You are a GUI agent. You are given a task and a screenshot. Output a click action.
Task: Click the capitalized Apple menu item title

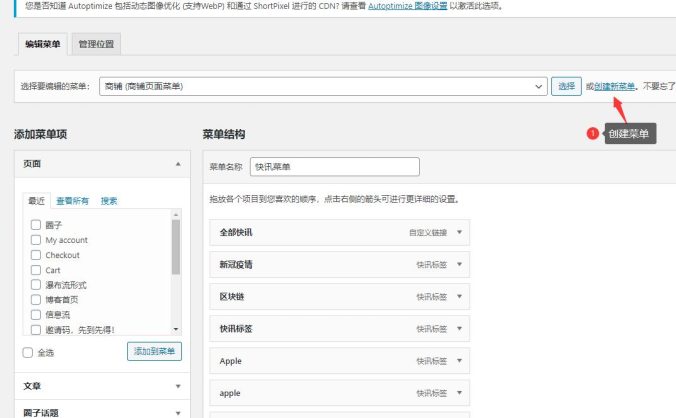click(x=231, y=361)
